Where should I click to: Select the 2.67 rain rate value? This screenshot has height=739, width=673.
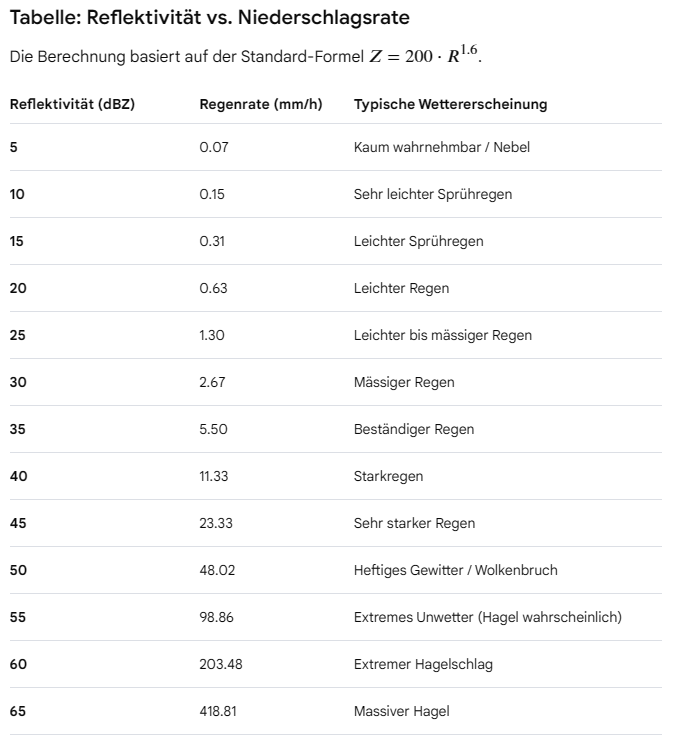(x=213, y=382)
